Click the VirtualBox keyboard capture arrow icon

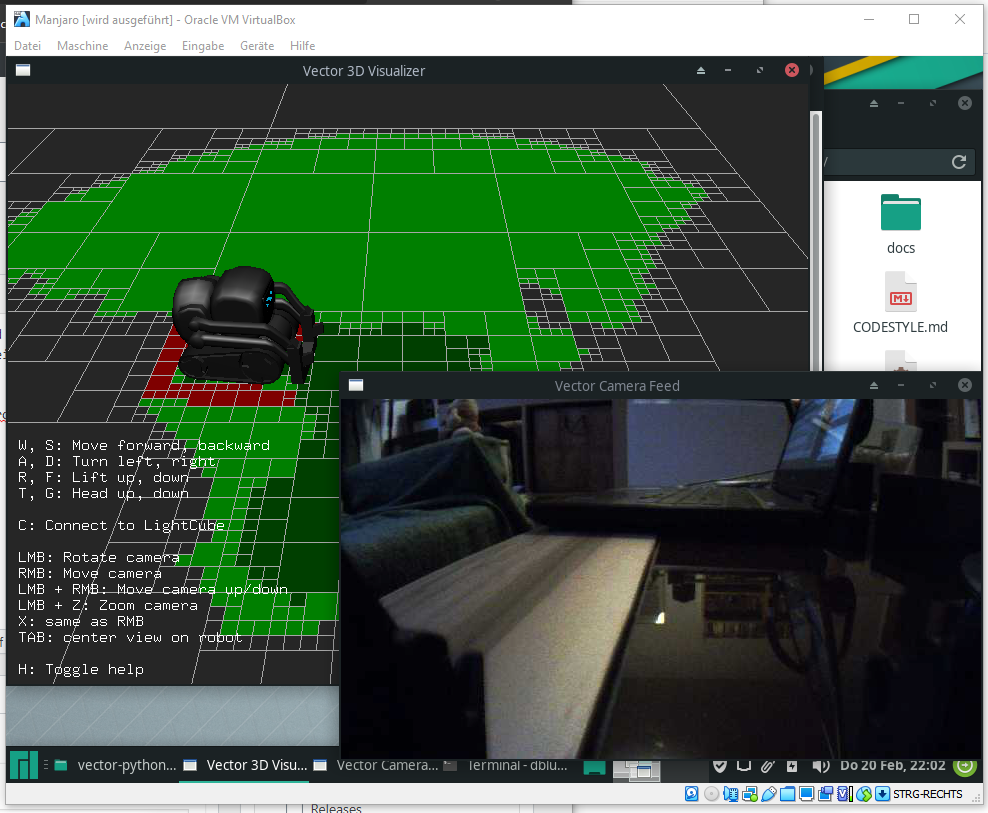tap(883, 794)
